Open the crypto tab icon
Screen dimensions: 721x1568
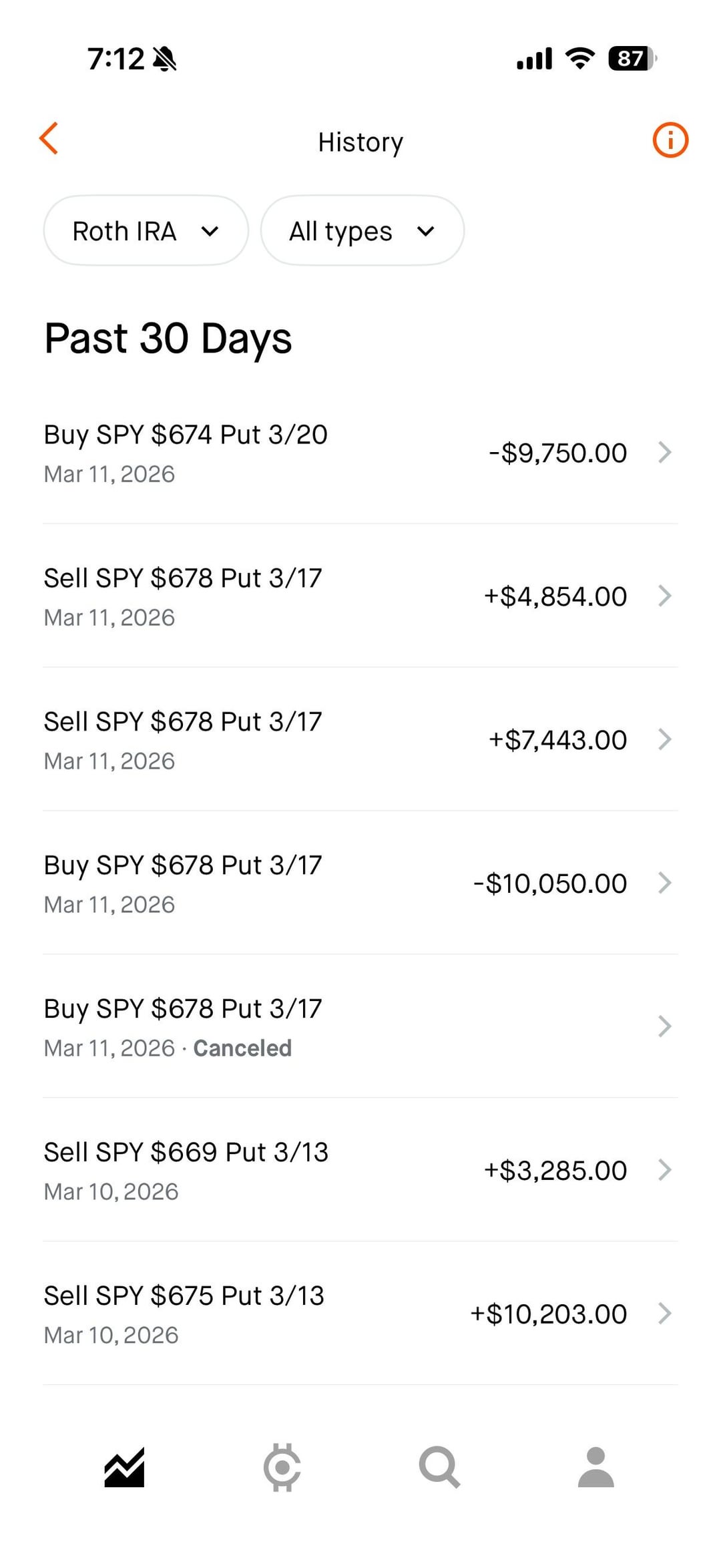[x=282, y=1468]
